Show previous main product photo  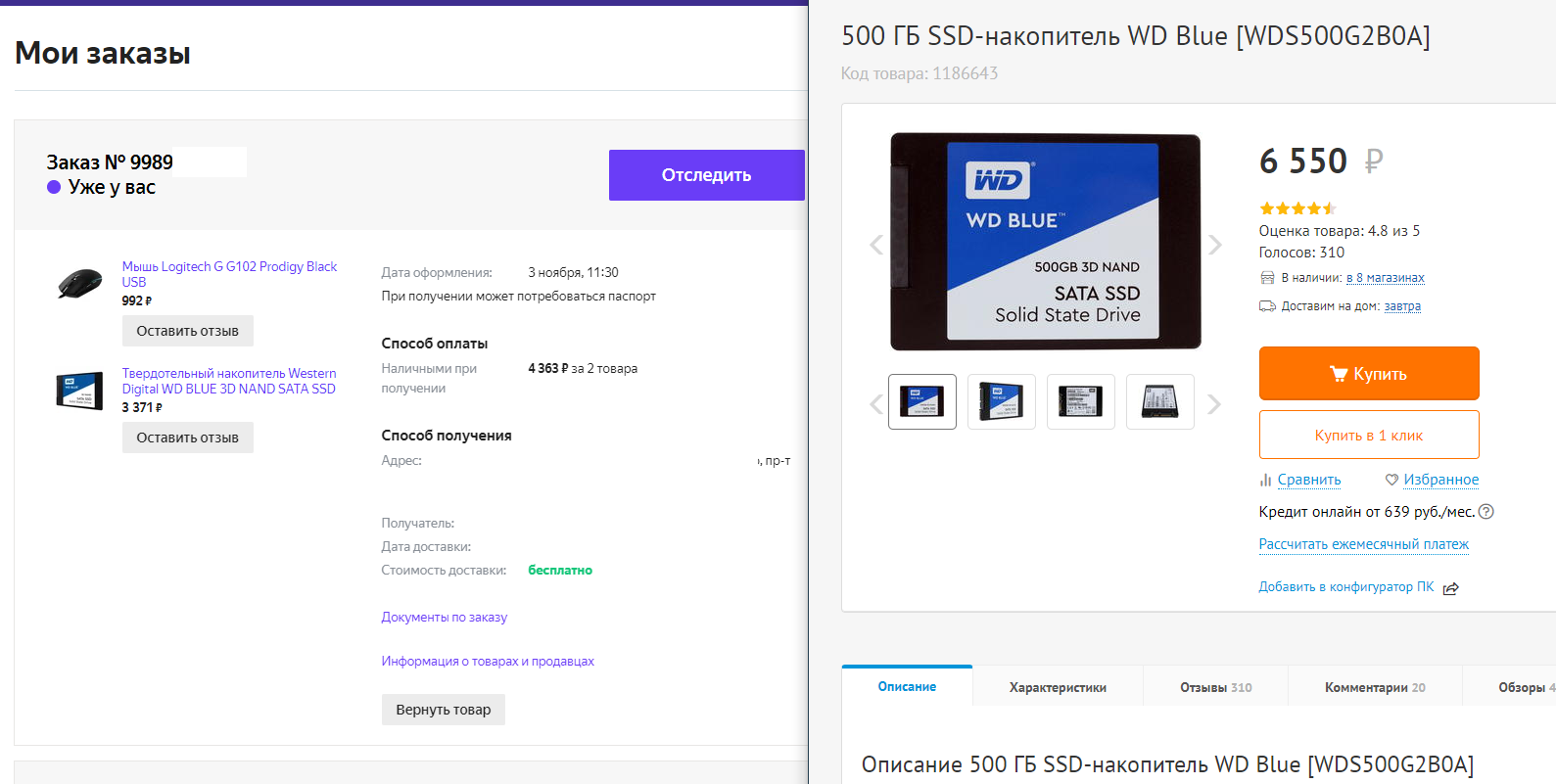[x=876, y=245]
